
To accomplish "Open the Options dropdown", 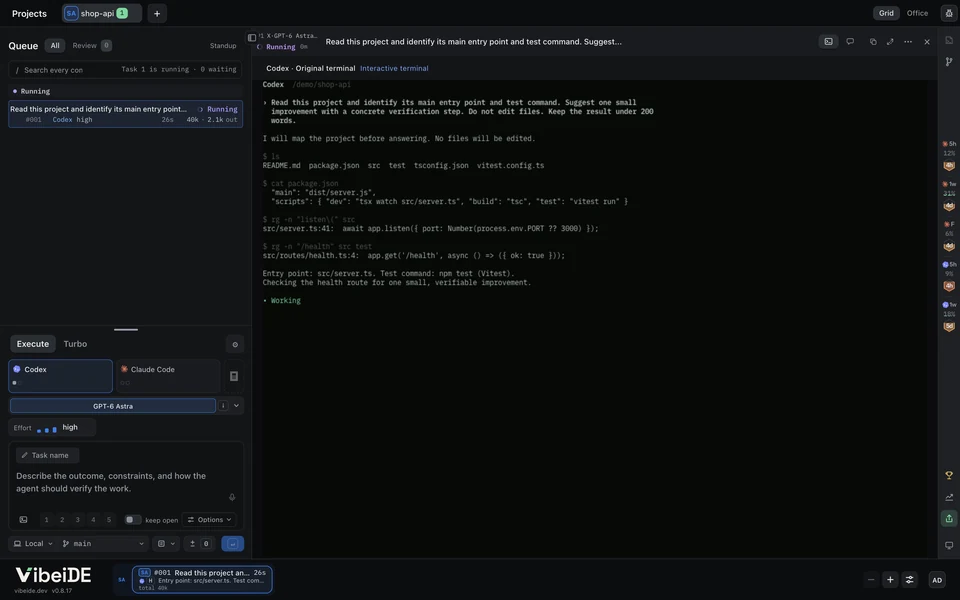I will [209, 520].
